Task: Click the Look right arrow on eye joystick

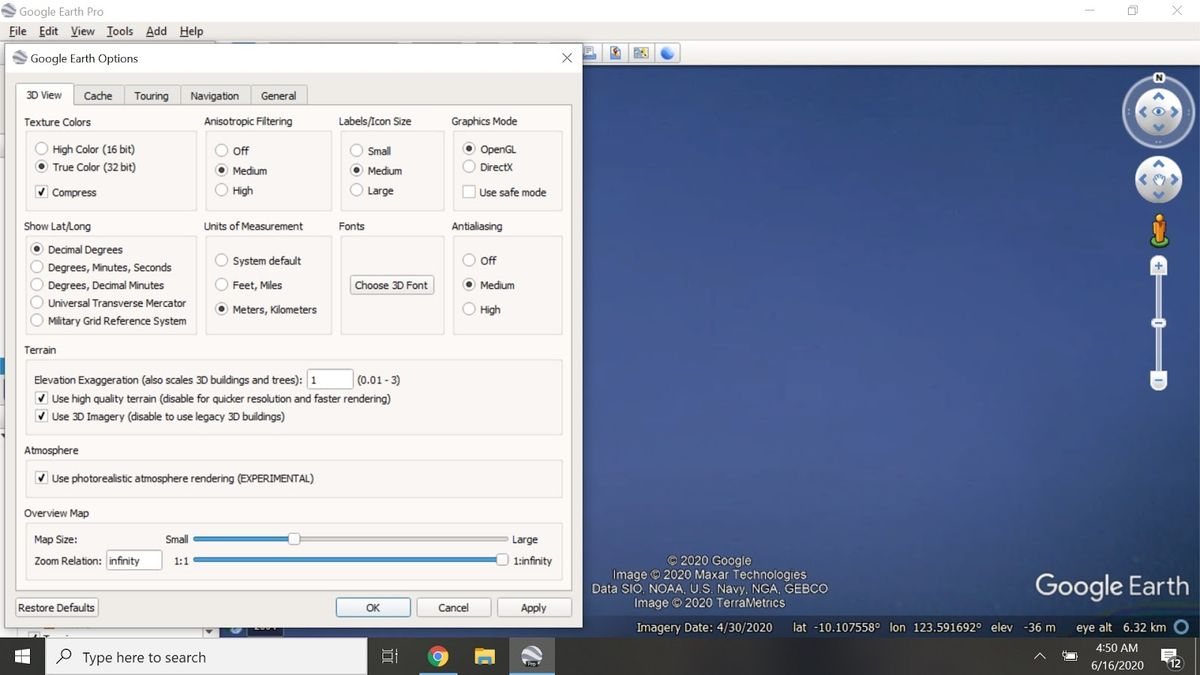Action: [1176, 113]
